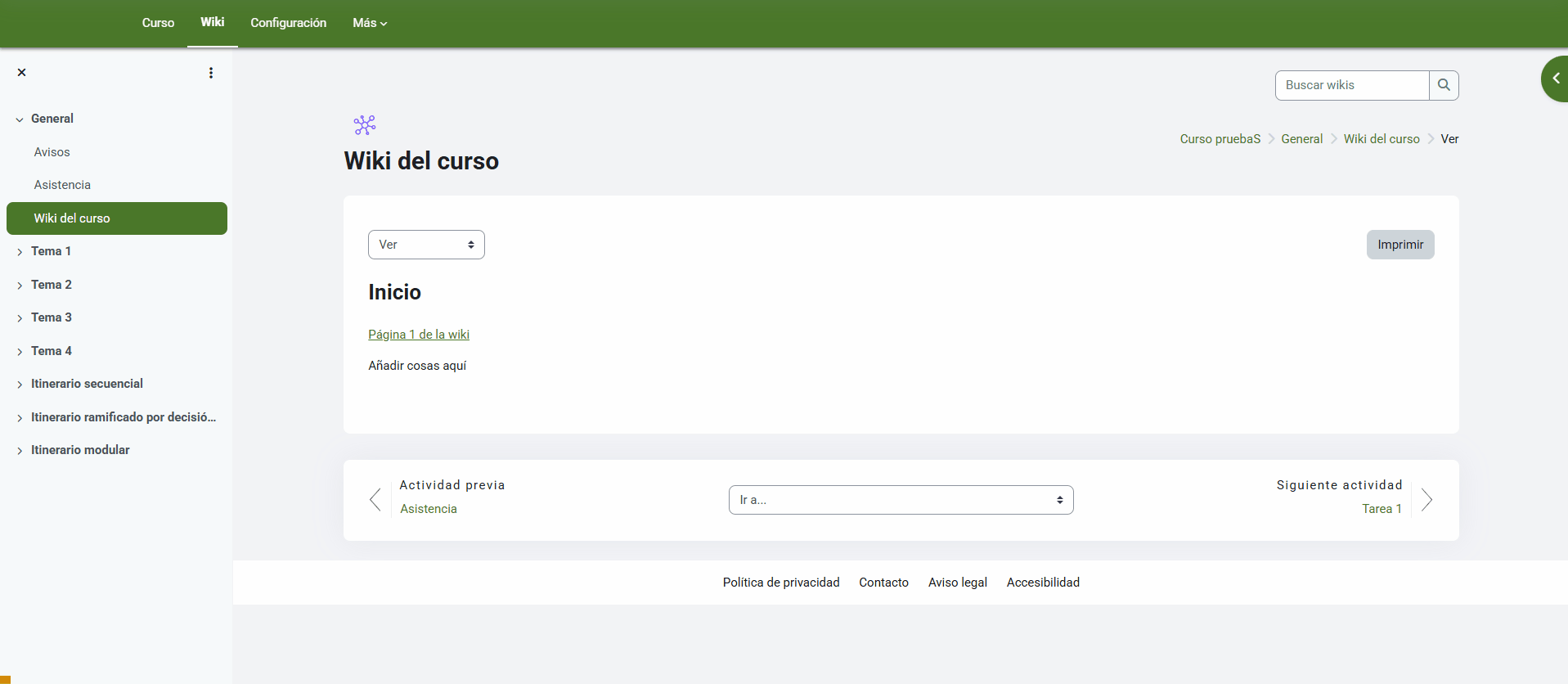Open the Tarea 1 next activity link

point(1382,509)
